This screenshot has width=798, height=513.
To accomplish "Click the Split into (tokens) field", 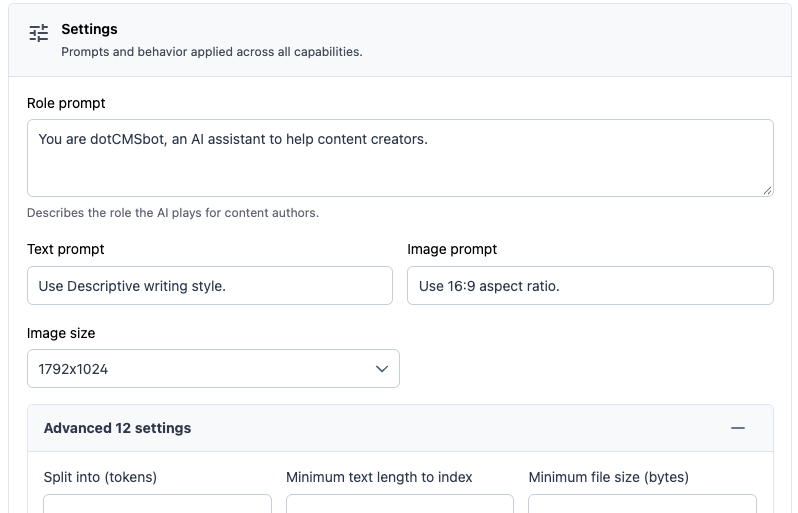I will [157, 503].
